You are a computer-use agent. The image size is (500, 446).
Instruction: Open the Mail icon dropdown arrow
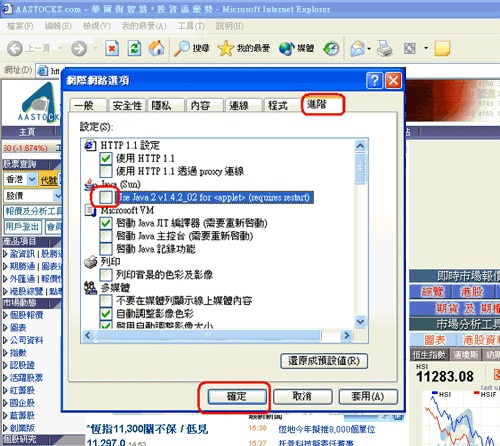369,49
